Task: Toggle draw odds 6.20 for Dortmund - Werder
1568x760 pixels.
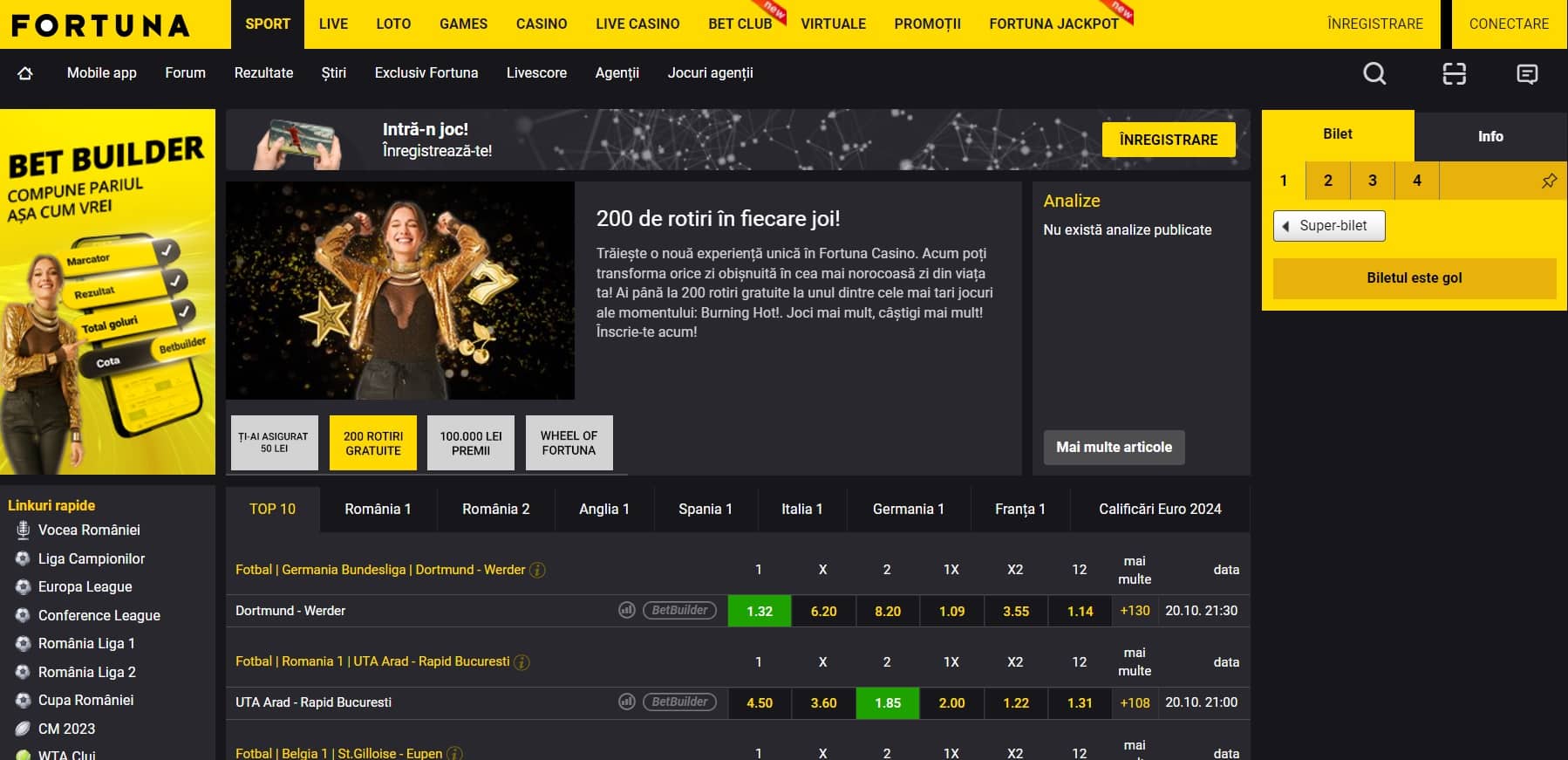Action: [823, 611]
